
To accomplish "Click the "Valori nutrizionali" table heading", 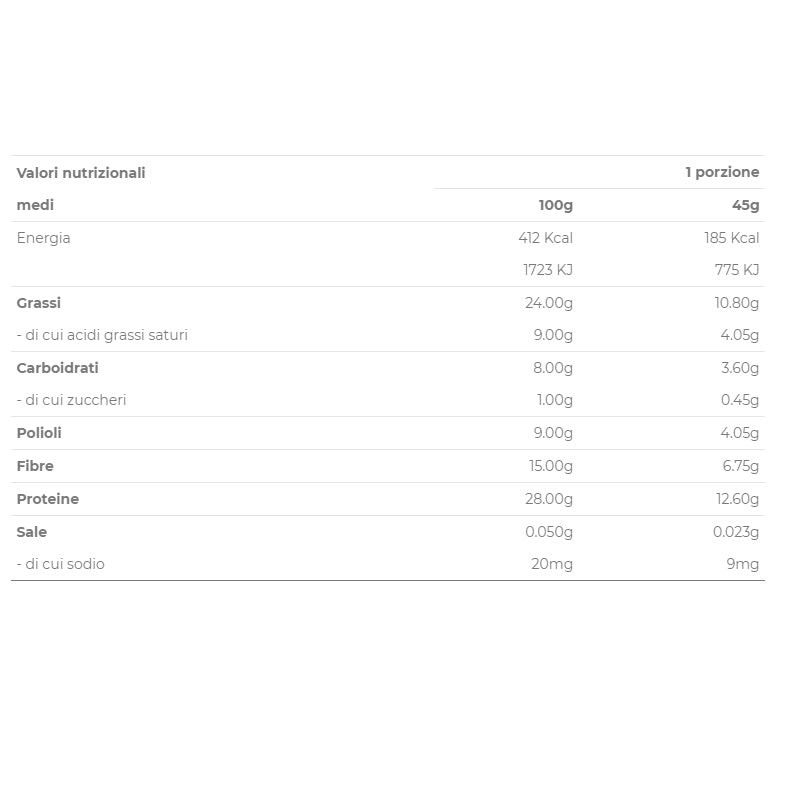I will click(x=81, y=173).
